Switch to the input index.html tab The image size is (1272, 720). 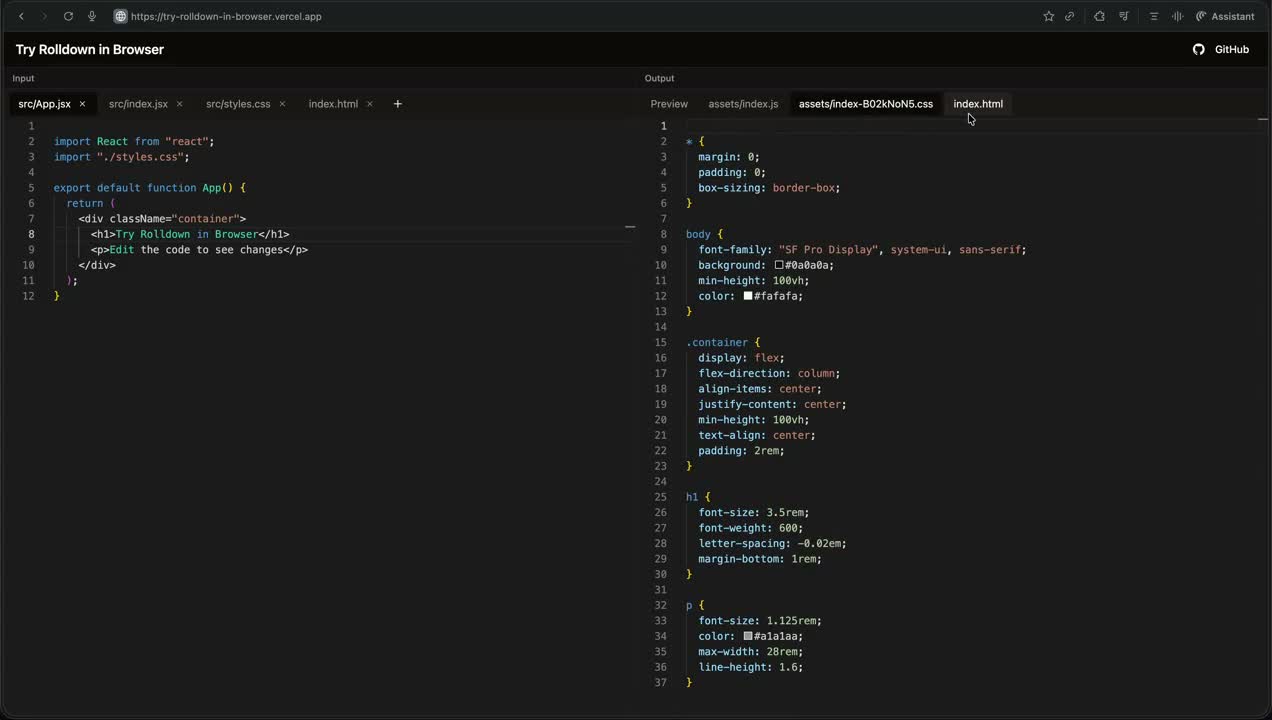coord(333,104)
